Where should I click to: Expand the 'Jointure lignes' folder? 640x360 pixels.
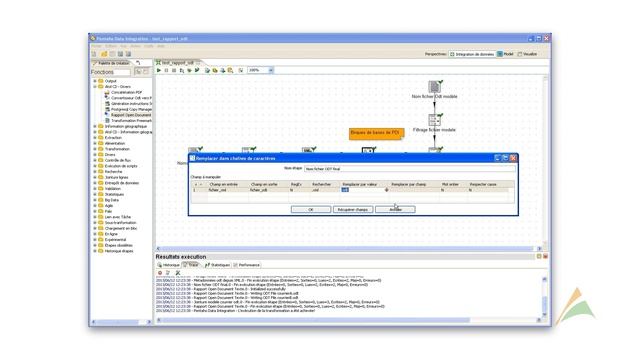[x=95, y=178]
